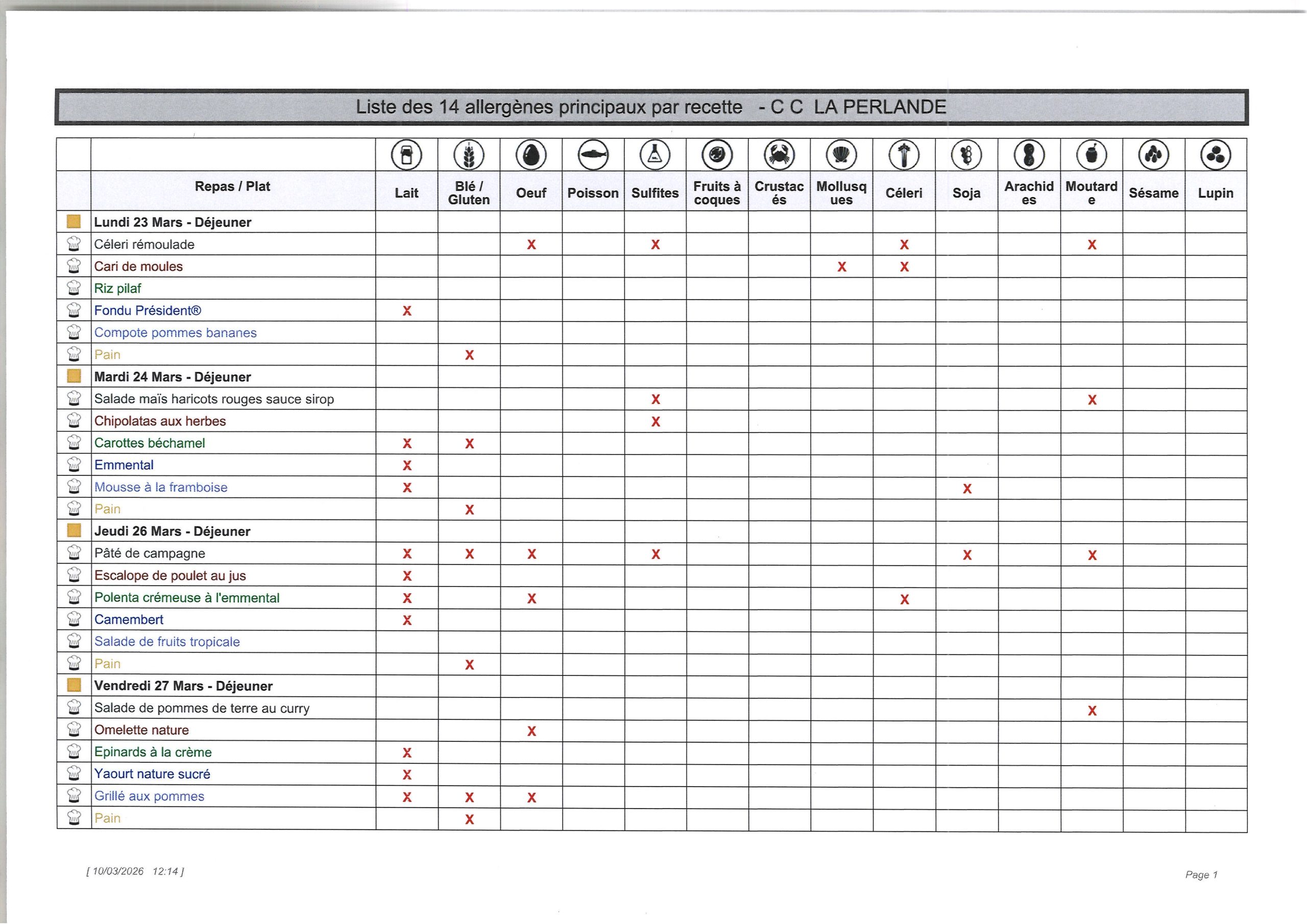Click the Polenta crémeuse à l'emmental entry
The width and height of the screenshot is (1307, 924).
[187, 598]
